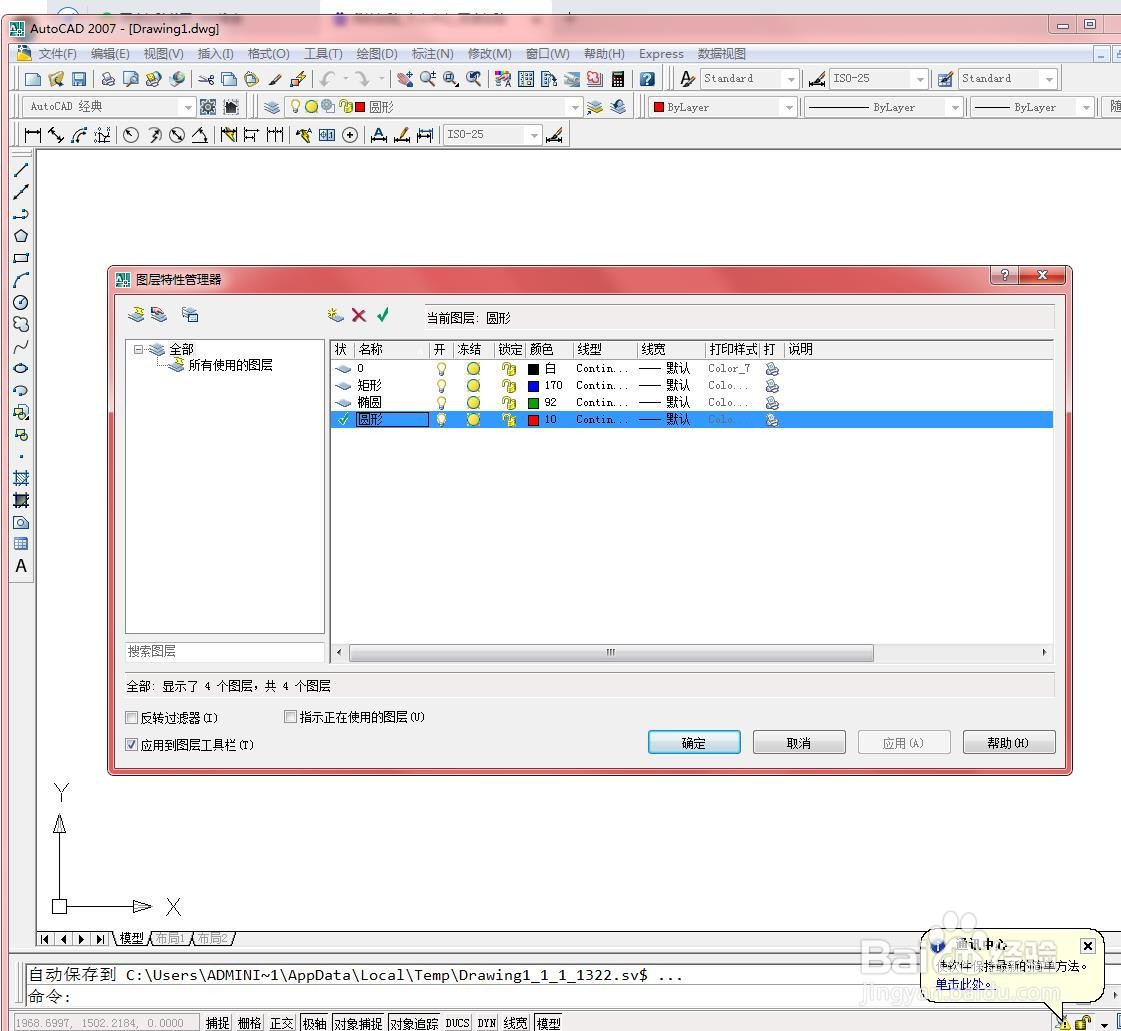Click the Plot printer icon in toolbar

click(108, 79)
